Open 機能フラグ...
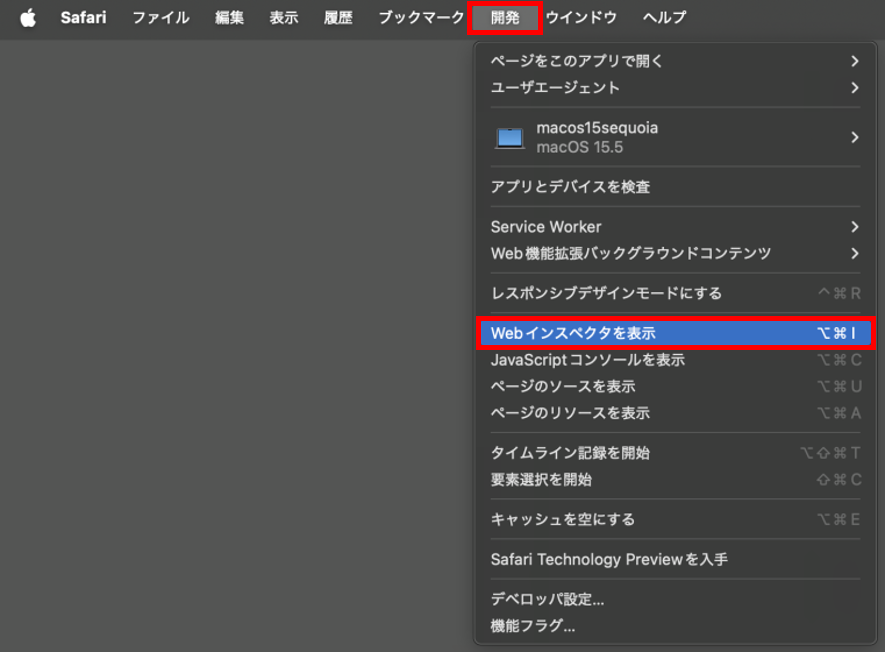Image resolution: width=885 pixels, height=652 pixels. pyautogui.click(x=675, y=625)
